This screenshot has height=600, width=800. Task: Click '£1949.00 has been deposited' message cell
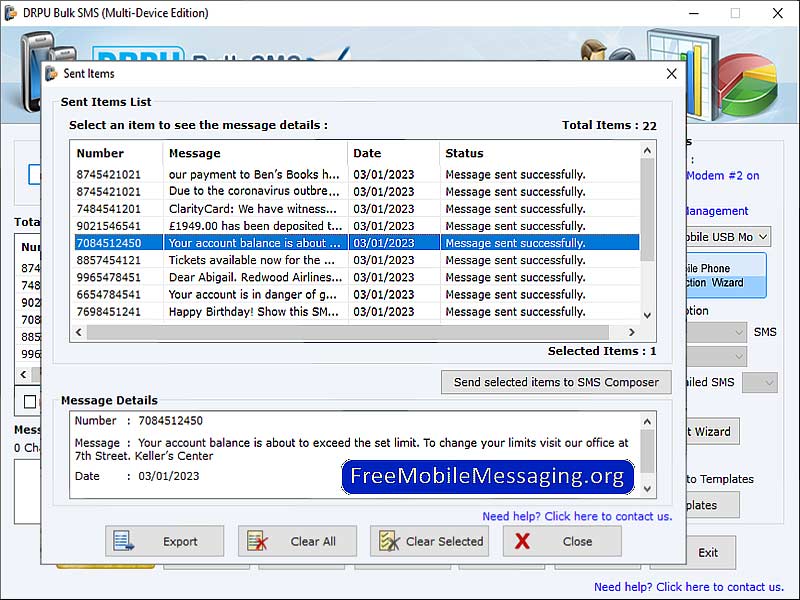tap(255, 226)
